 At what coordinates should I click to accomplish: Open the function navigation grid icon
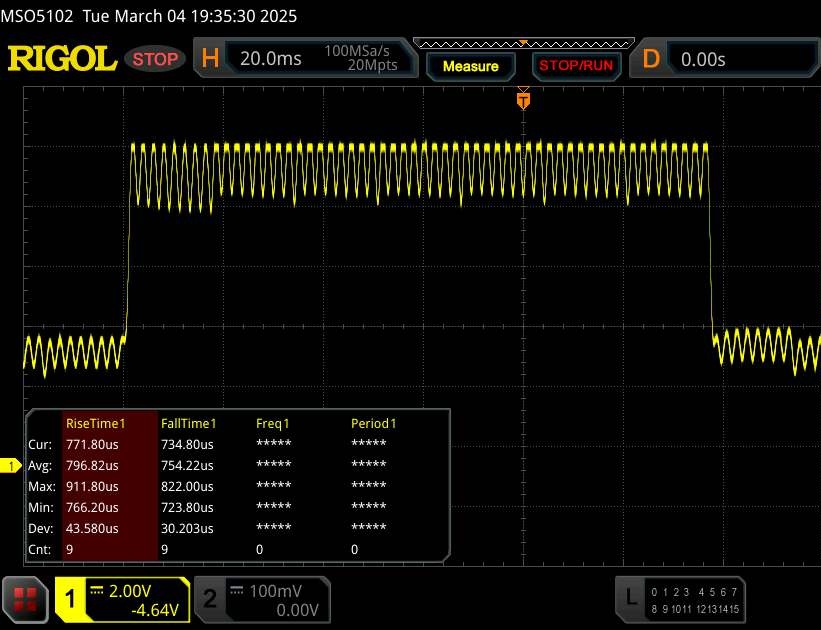pos(25,599)
